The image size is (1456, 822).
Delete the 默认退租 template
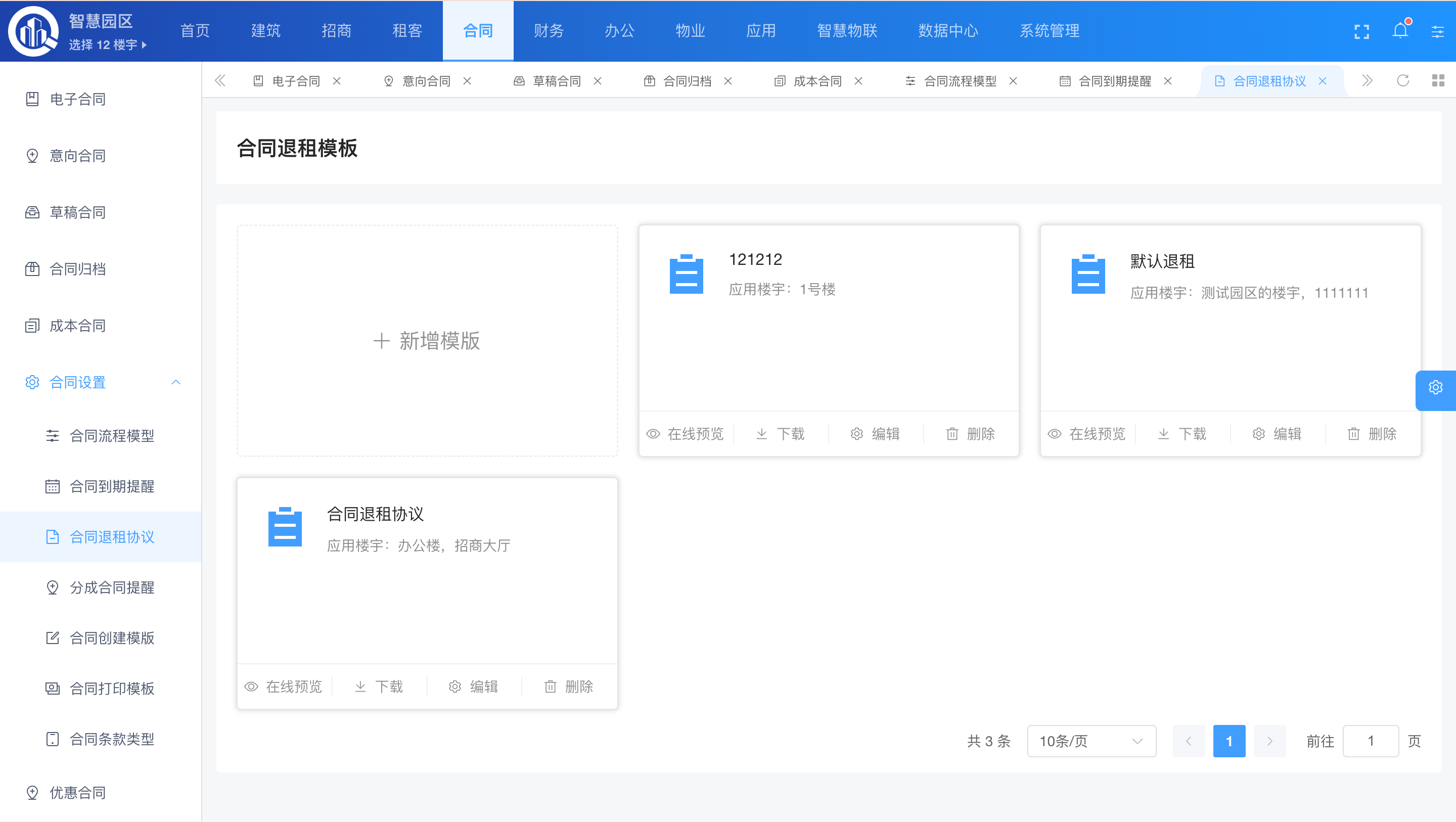(x=1372, y=434)
